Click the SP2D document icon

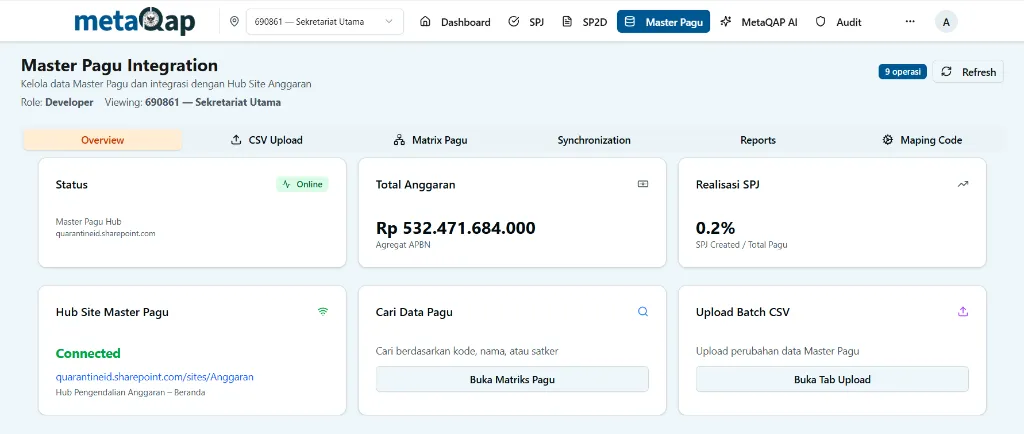click(x=567, y=22)
